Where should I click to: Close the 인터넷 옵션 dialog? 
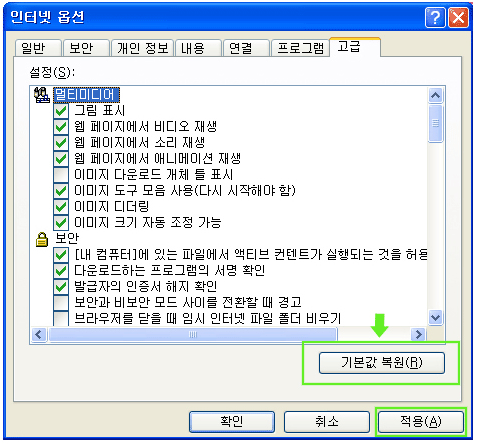tap(458, 17)
